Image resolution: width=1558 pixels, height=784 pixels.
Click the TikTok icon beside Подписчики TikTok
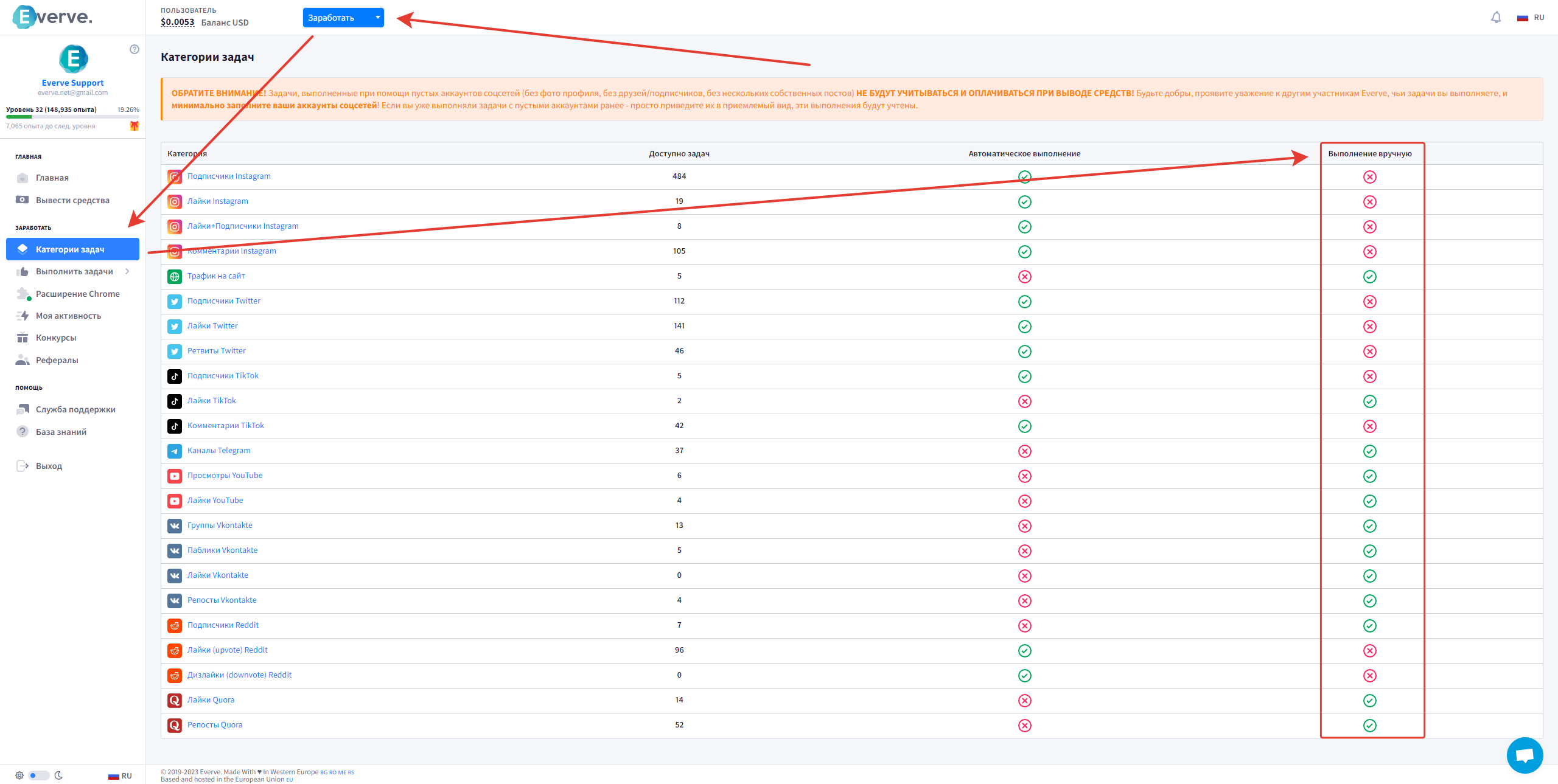point(175,376)
